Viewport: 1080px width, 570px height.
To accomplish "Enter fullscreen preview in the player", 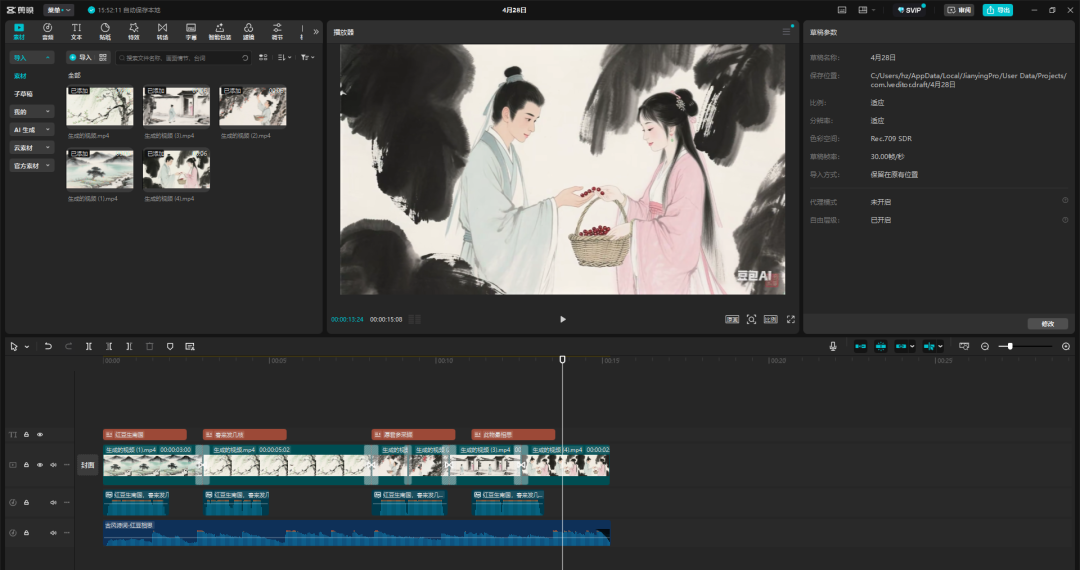I will click(790, 319).
